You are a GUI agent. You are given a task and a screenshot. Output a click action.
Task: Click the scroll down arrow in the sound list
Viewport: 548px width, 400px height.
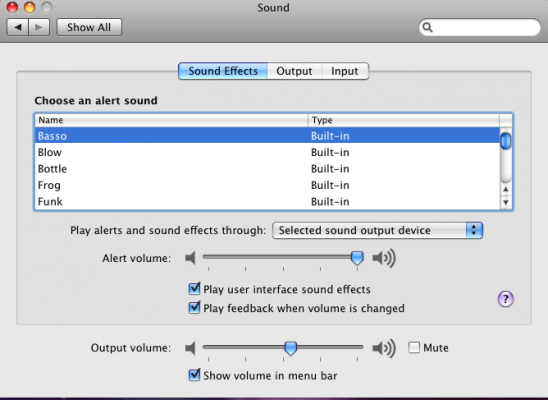tap(506, 202)
